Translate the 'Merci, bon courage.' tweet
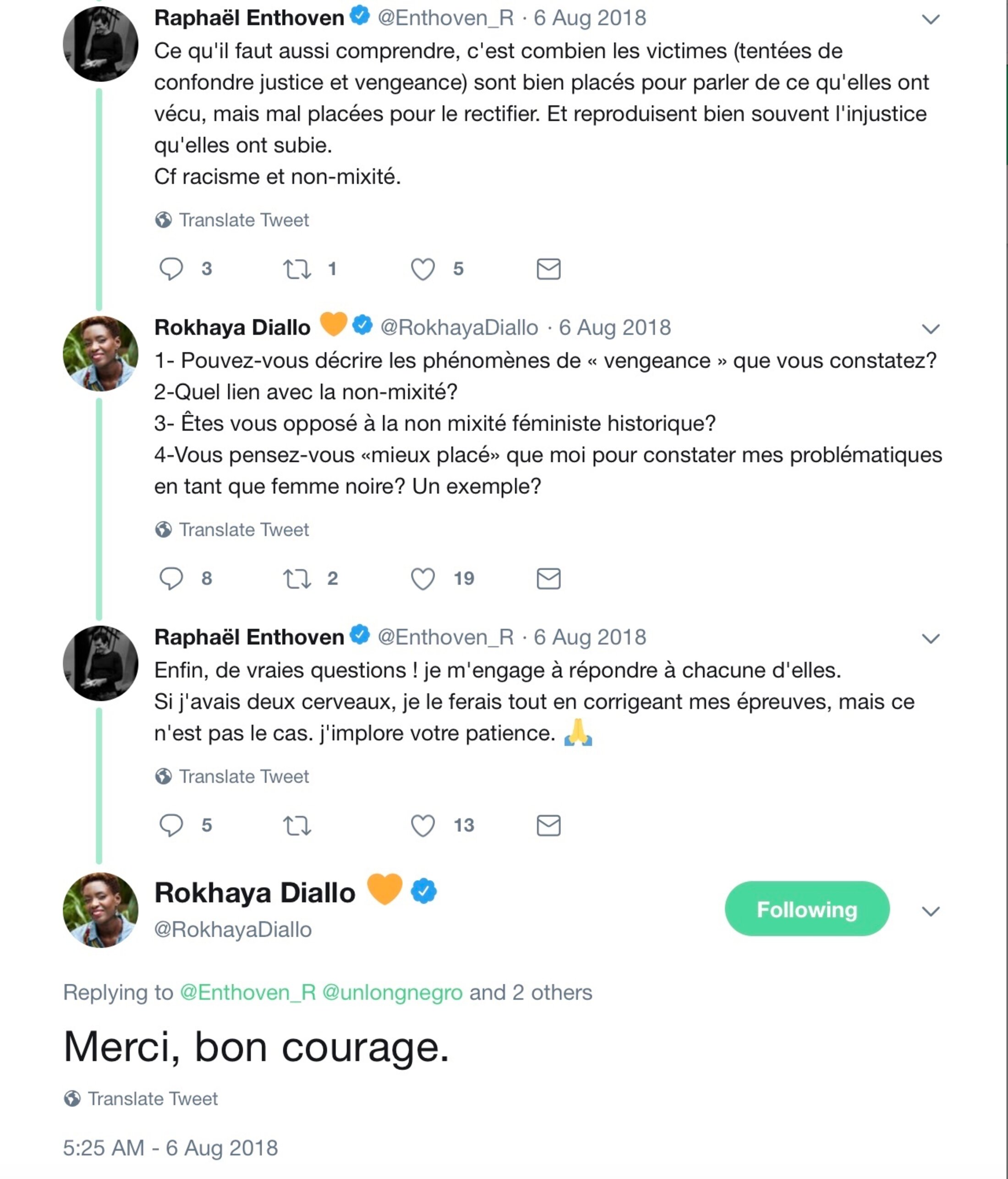 click(x=153, y=1099)
